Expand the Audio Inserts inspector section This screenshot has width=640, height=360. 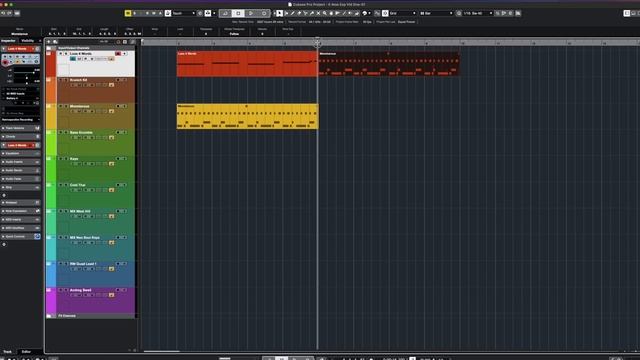pyautogui.click(x=20, y=162)
